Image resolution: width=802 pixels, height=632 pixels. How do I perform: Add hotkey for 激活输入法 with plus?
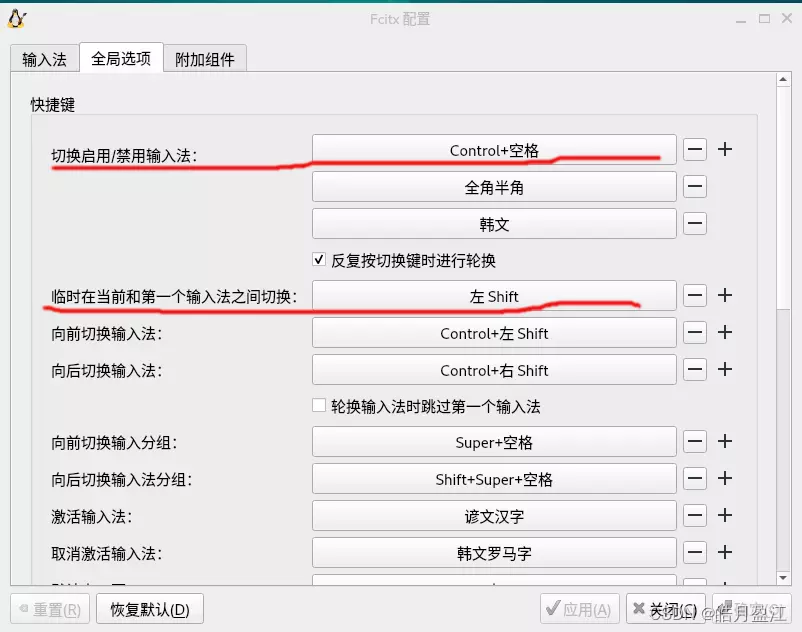(725, 514)
